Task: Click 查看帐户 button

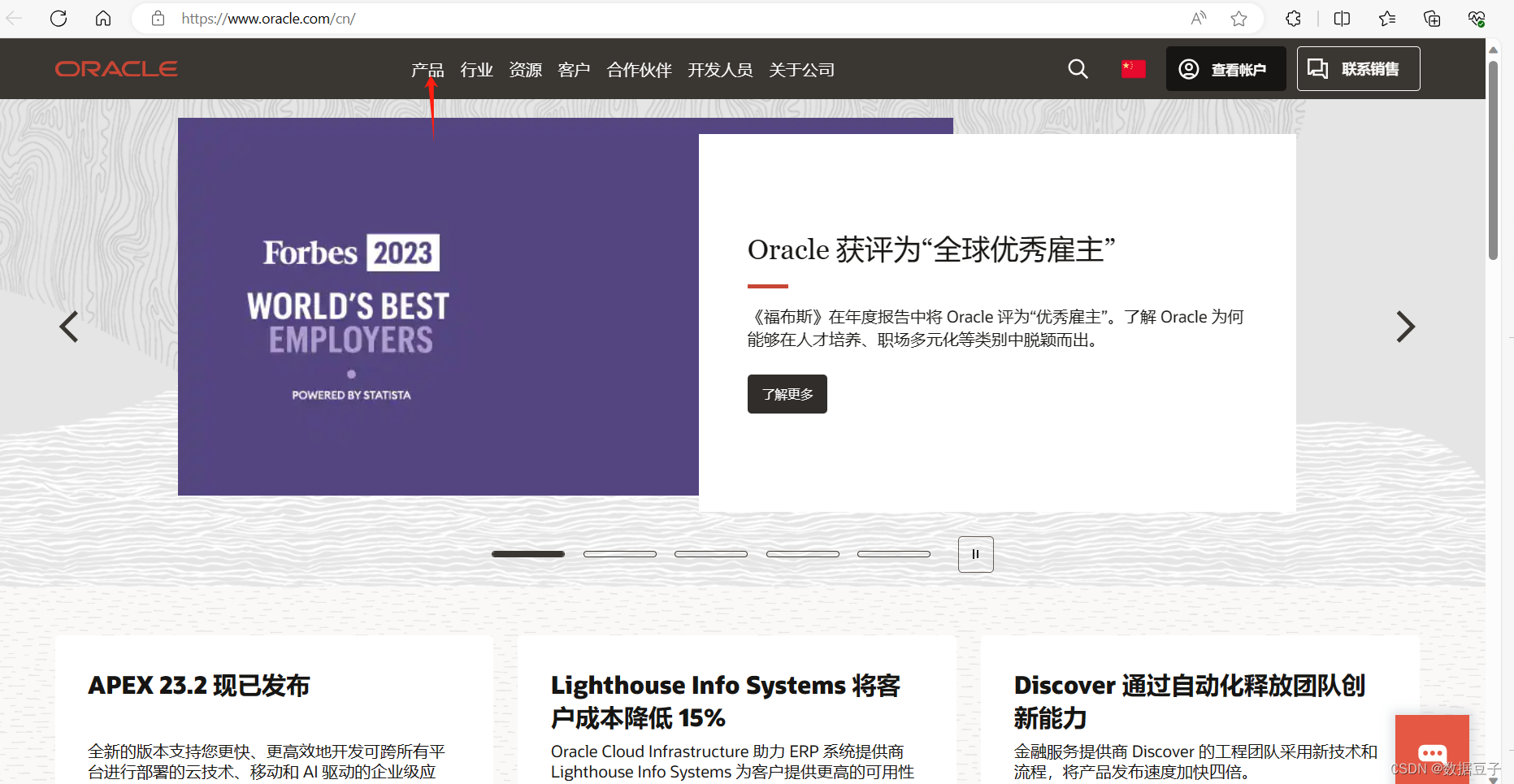Action: [x=1226, y=69]
